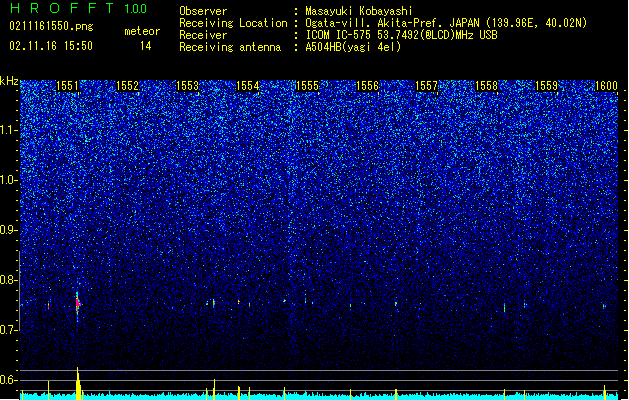Select the Ogata-vill. Akita-Pref. JAPAN location text

click(x=446, y=23)
